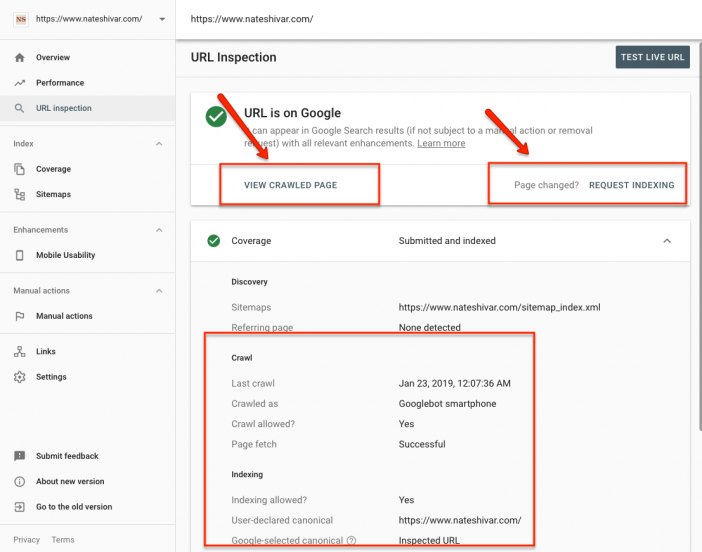The height and width of the screenshot is (552, 702).
Task: Click the Overview home icon
Action: [20, 57]
